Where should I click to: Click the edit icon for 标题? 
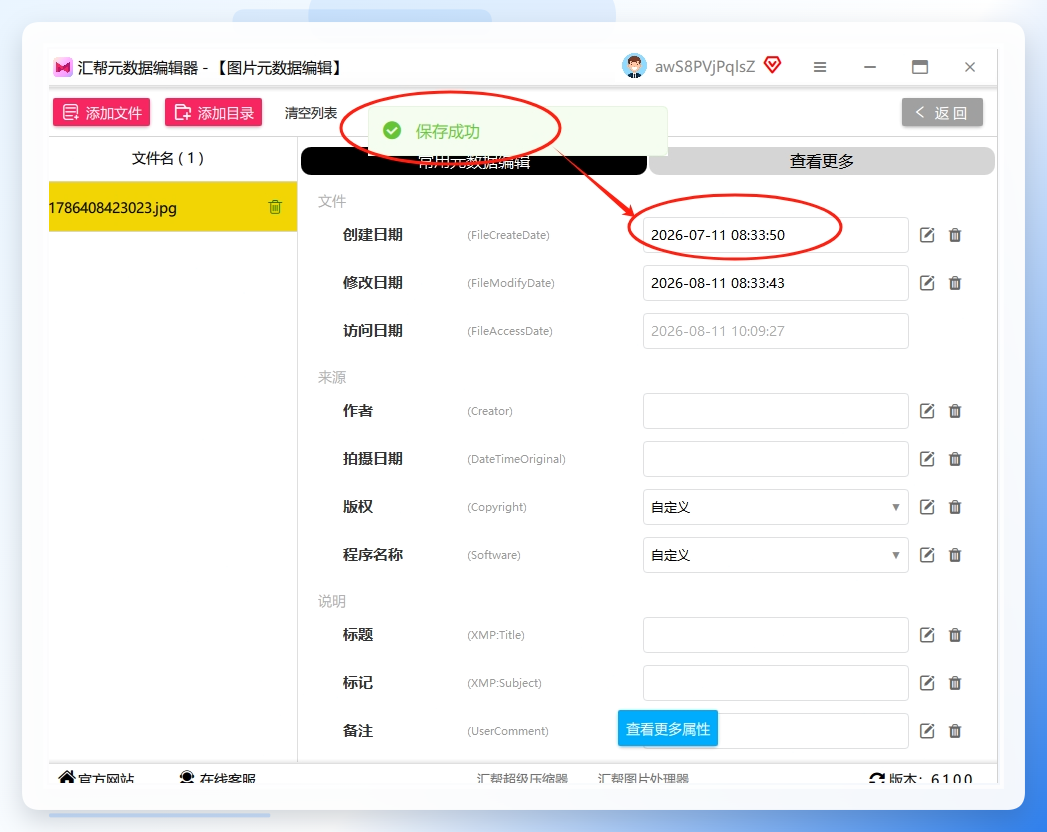pos(927,635)
